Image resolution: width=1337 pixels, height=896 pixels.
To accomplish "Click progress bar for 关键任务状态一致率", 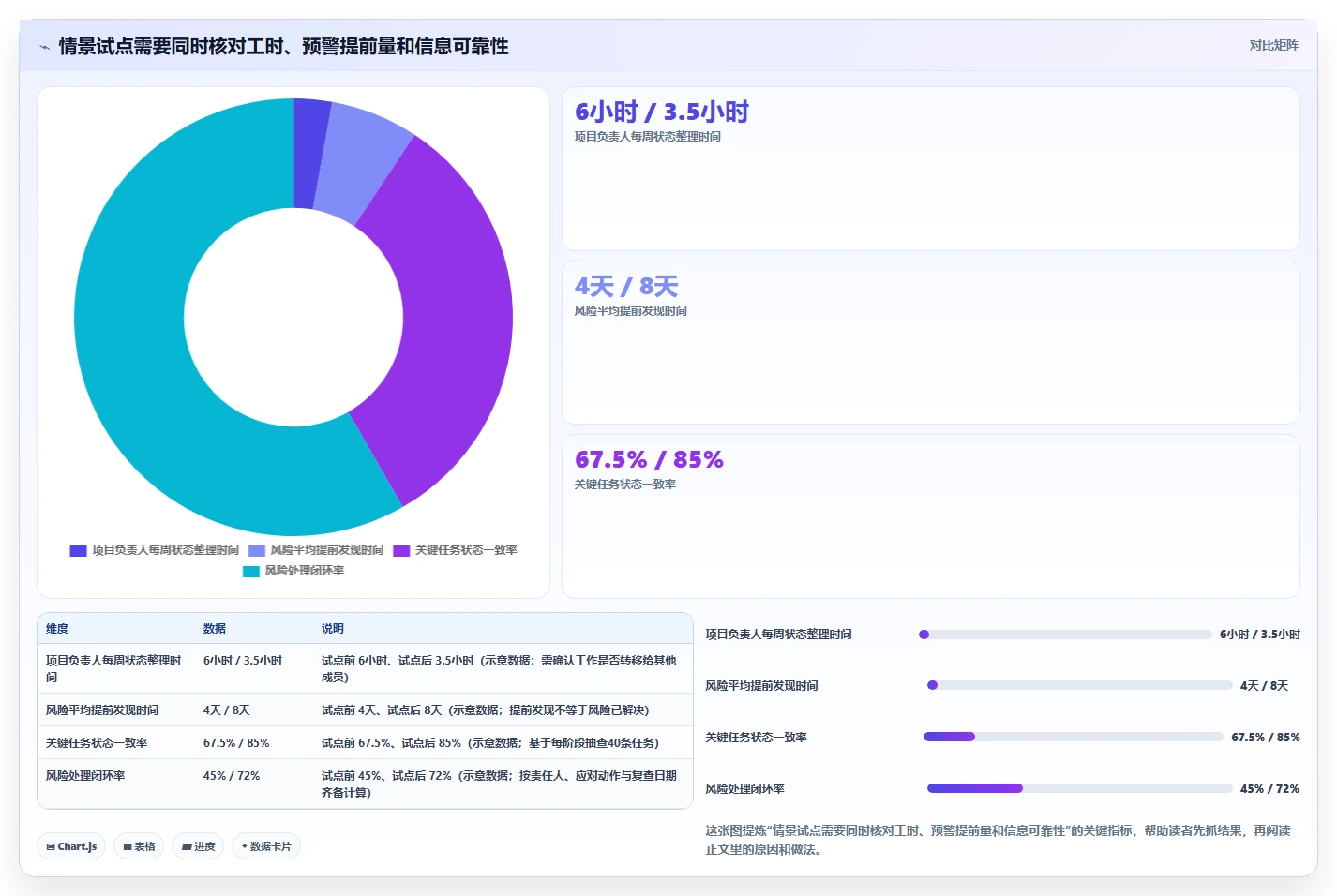I will (1074, 737).
